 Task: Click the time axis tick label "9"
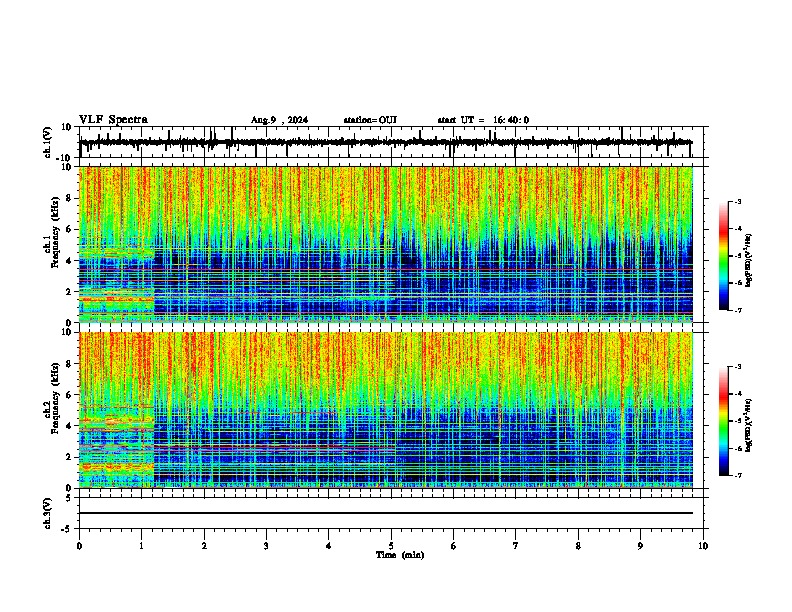(x=640, y=545)
